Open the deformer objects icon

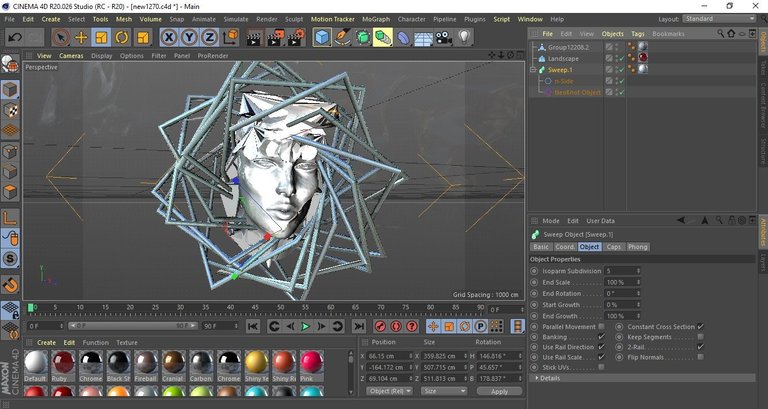(x=403, y=38)
